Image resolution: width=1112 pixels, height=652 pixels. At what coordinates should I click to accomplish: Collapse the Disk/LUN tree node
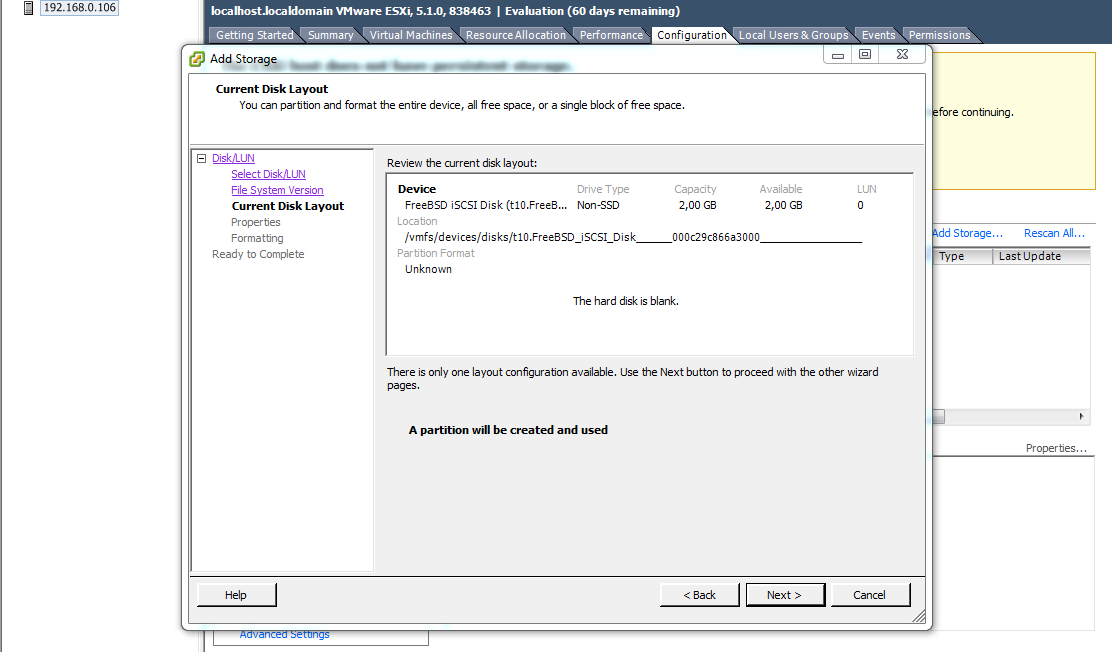click(201, 158)
